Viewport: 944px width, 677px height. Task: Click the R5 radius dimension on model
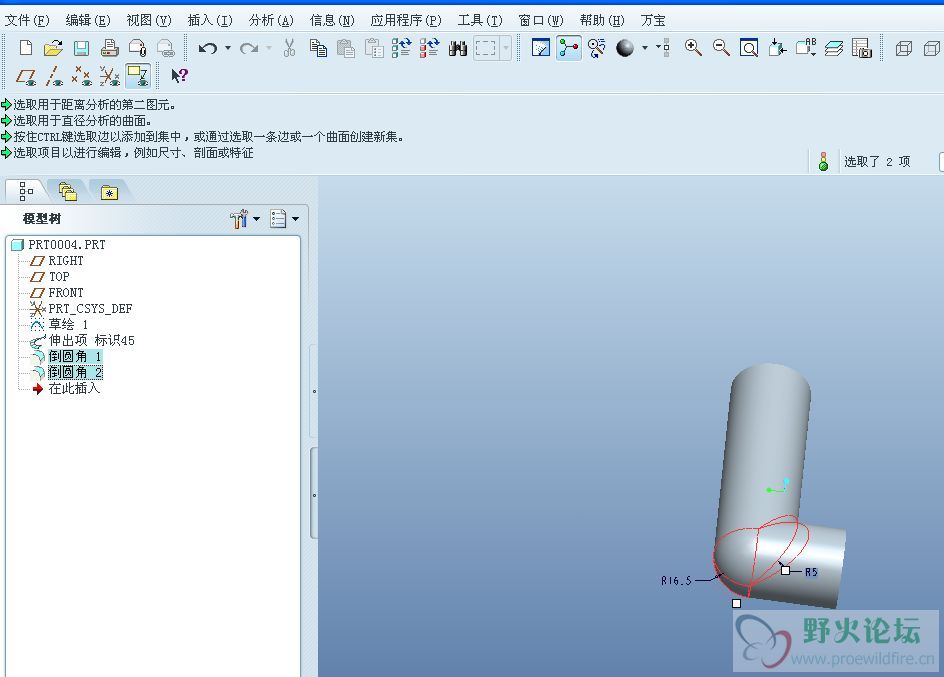[x=810, y=572]
